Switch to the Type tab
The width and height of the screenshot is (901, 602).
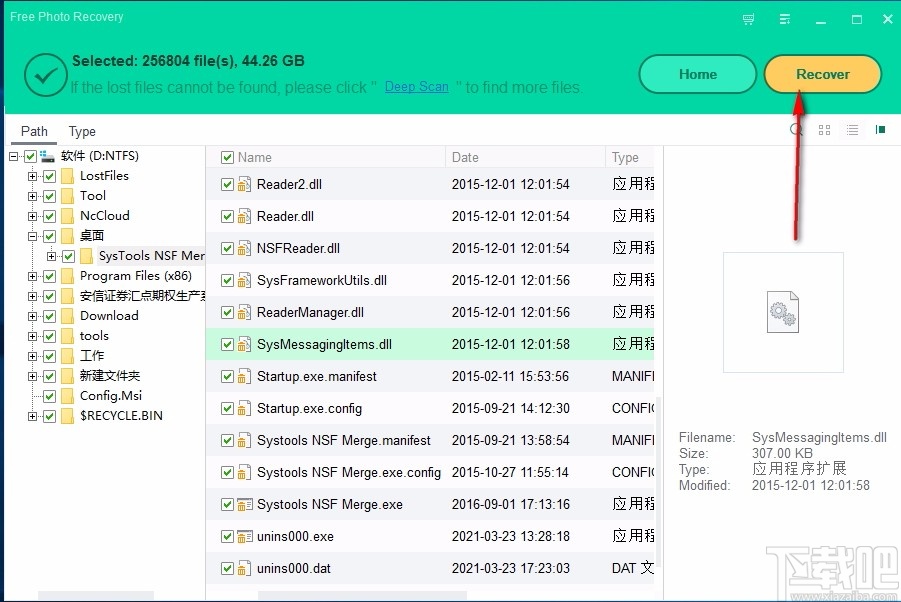pyautogui.click(x=82, y=131)
